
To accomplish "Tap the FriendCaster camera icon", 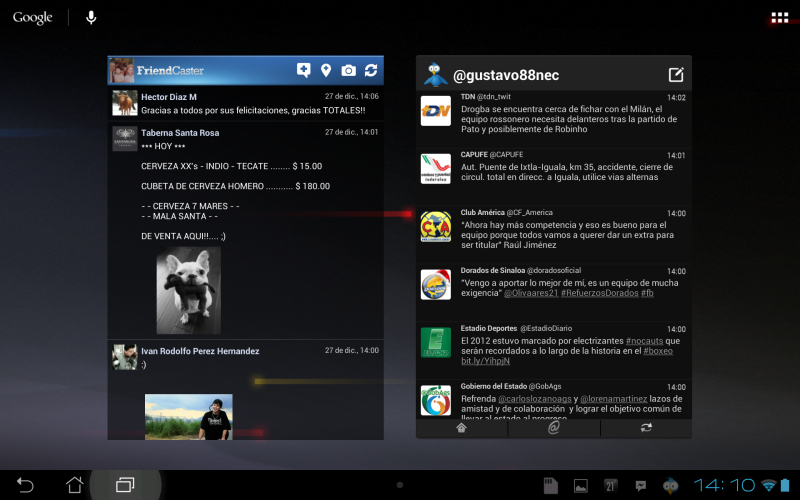I will [348, 70].
